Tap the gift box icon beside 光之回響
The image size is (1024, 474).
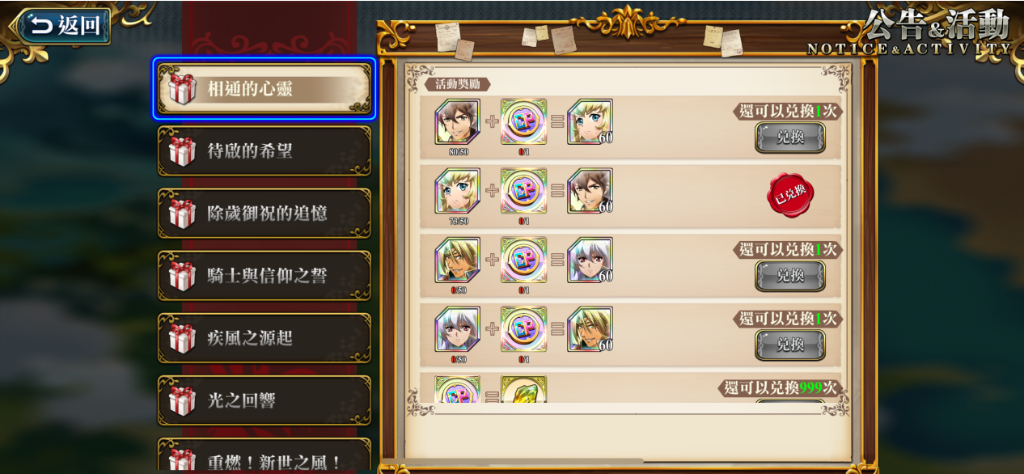(182, 401)
